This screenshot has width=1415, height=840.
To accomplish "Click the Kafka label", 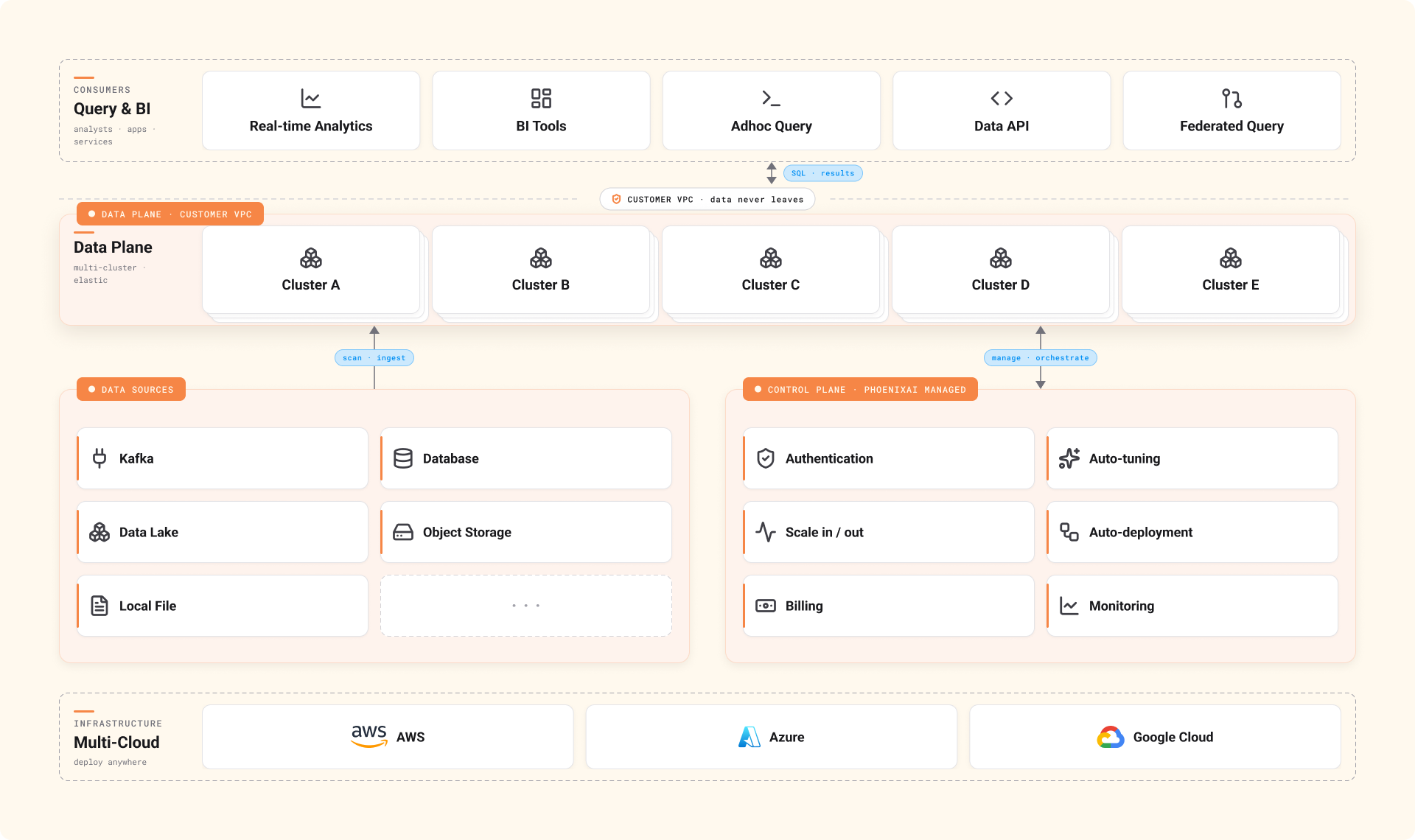I will pos(136,458).
